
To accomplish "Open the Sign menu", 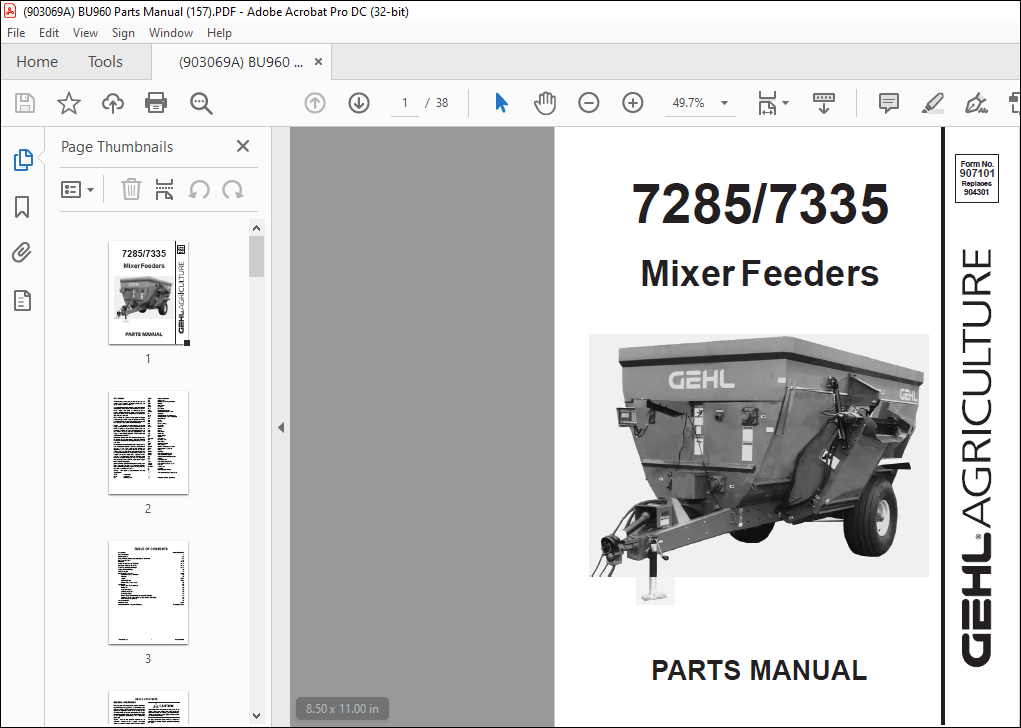I will [x=123, y=33].
